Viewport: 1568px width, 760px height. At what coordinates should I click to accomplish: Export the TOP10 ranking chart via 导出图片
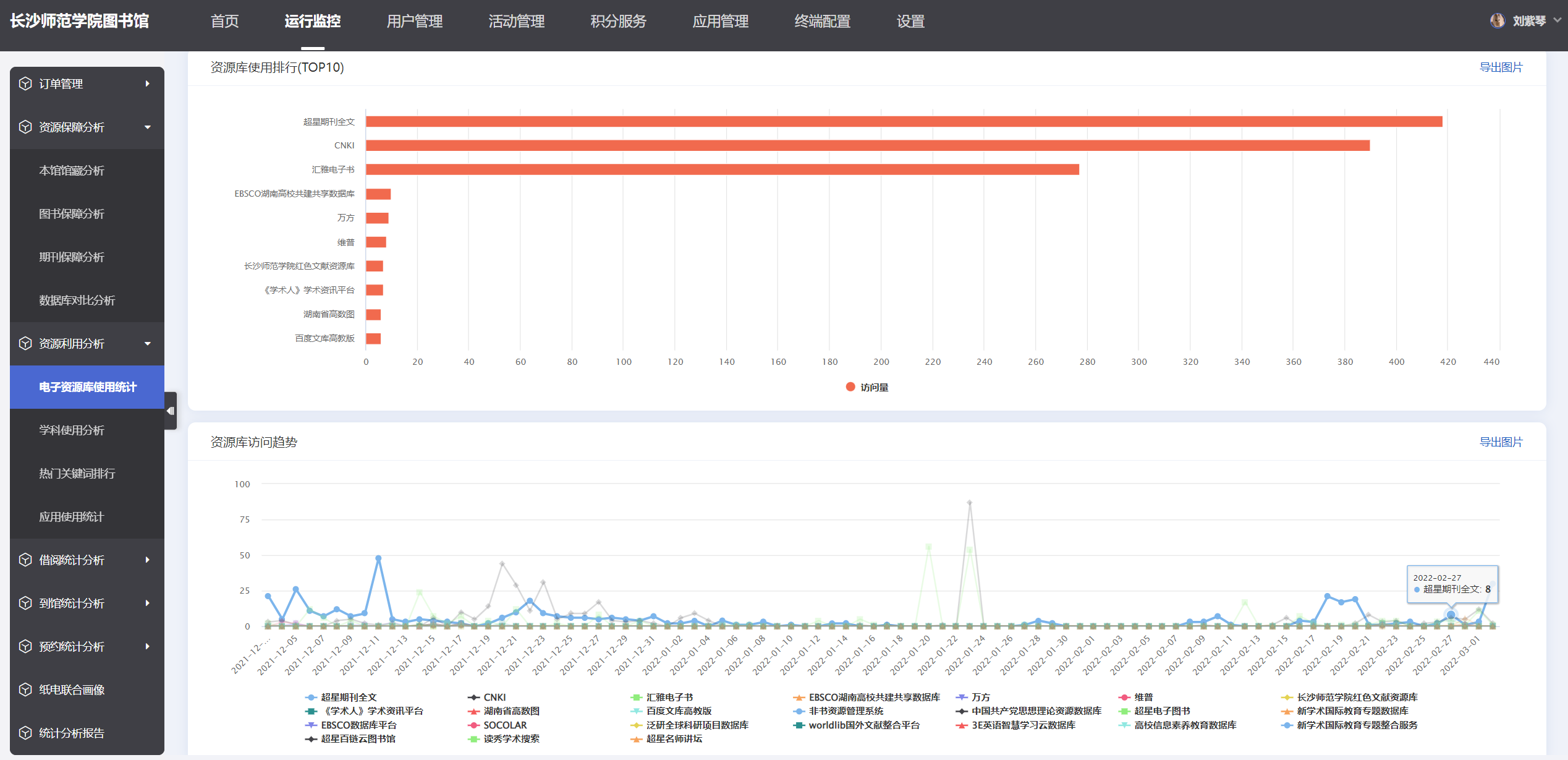click(1501, 67)
